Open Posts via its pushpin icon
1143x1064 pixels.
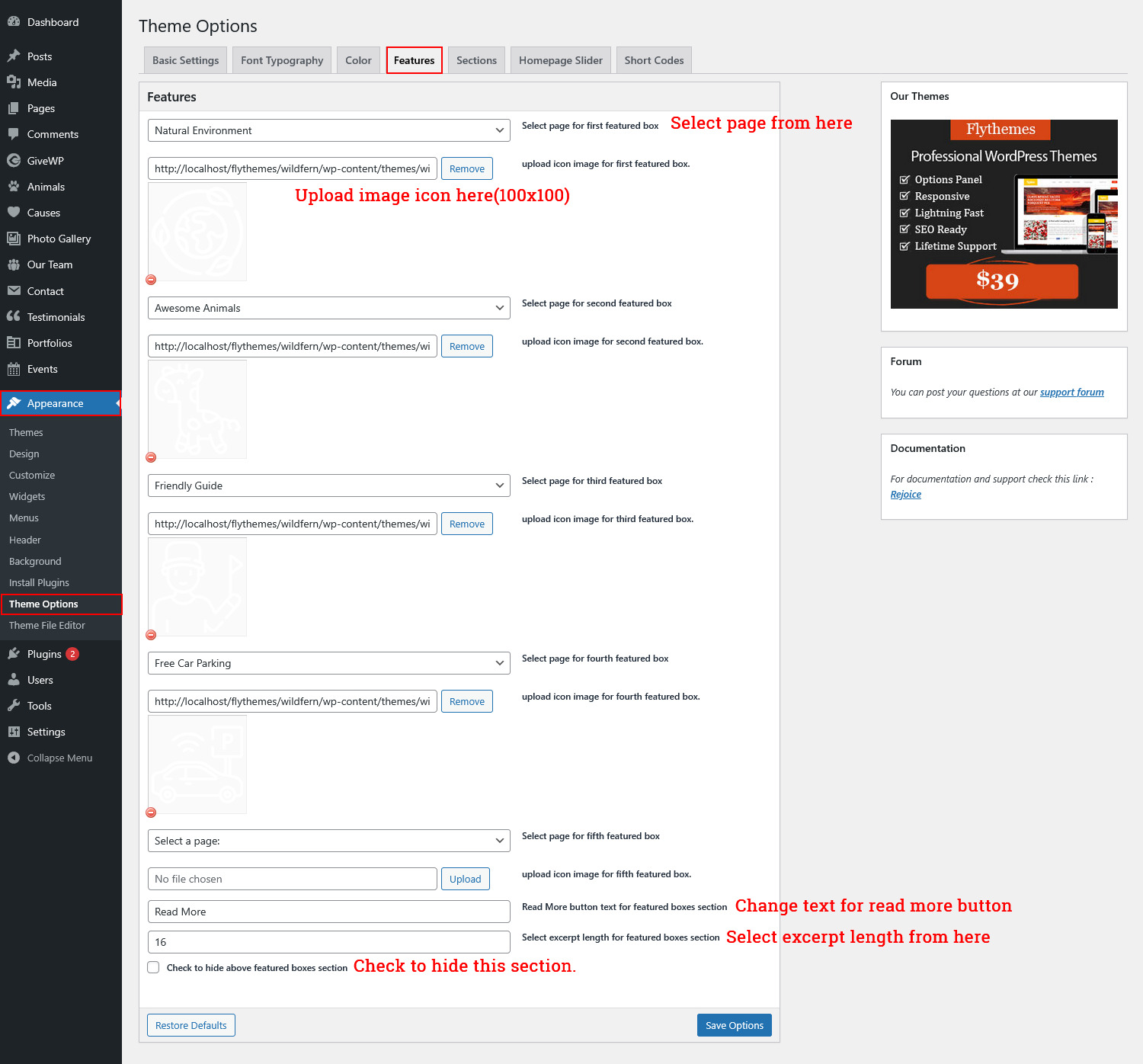click(x=14, y=56)
